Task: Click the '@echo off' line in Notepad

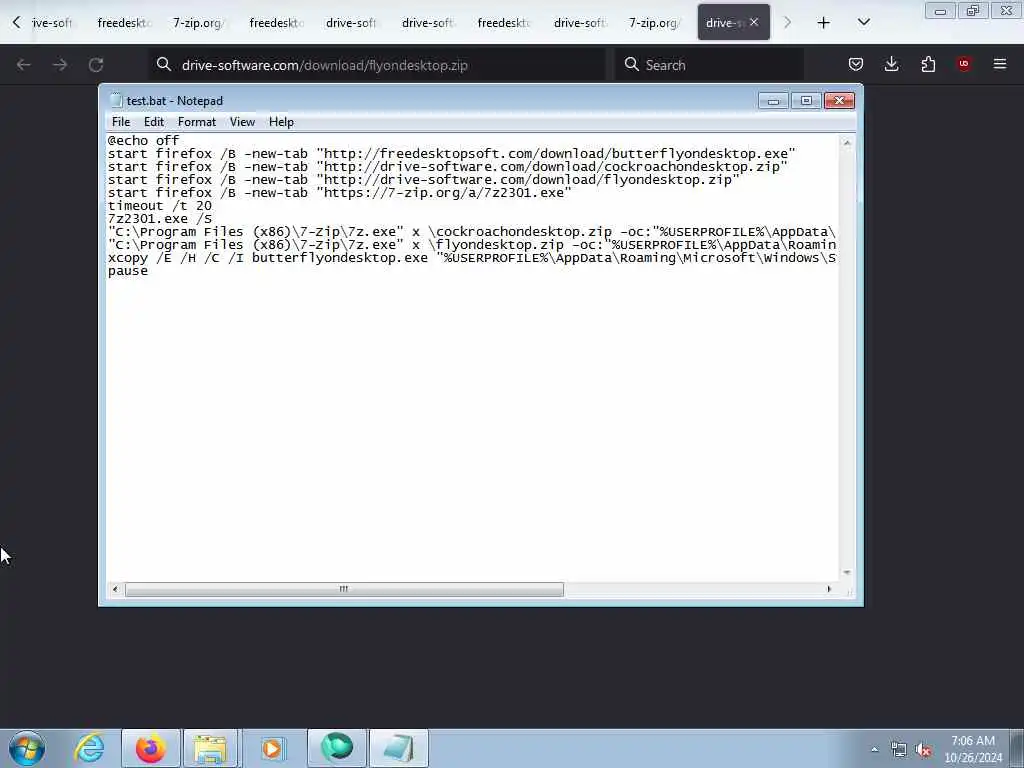Action: (144, 140)
